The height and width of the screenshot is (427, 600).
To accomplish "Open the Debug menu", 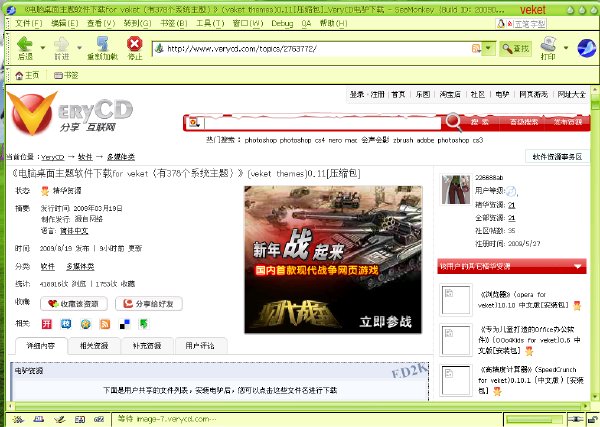I will point(282,23).
